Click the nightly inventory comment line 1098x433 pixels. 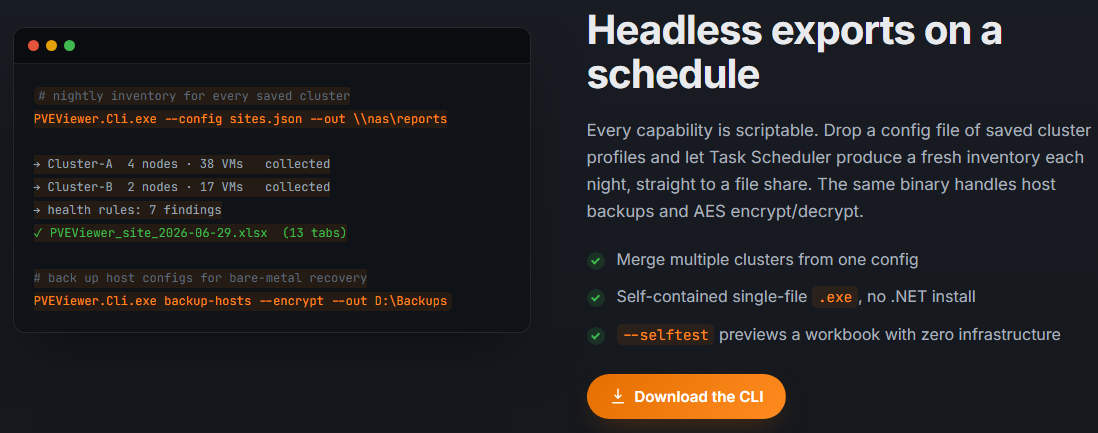[192, 96]
